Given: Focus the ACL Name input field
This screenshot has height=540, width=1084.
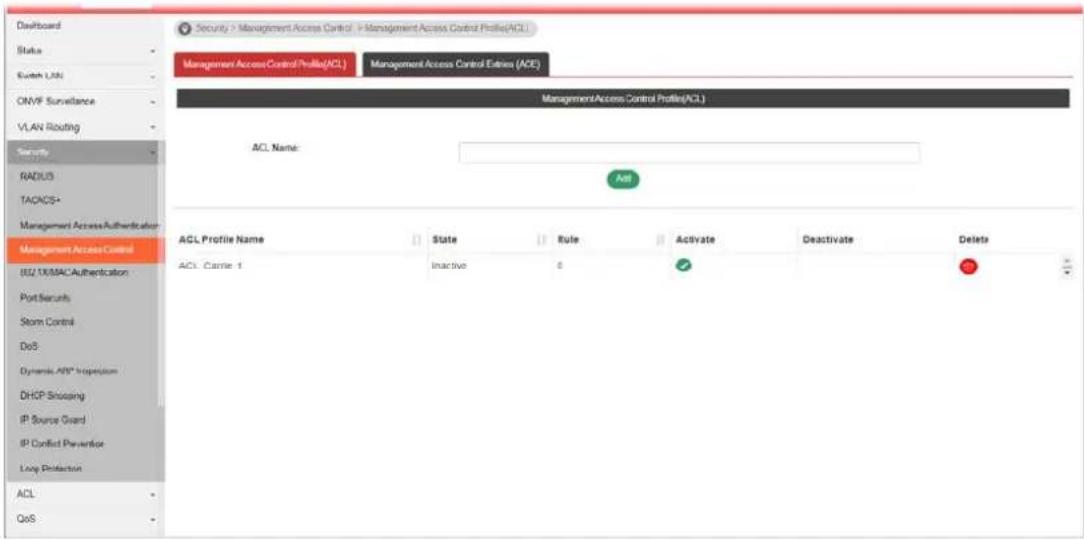Looking at the screenshot, I should pyautogui.click(x=689, y=153).
